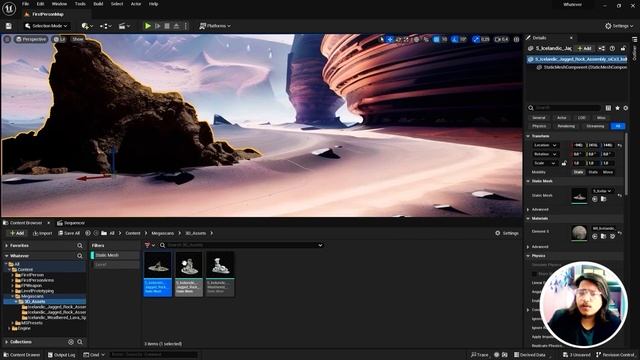
Task: Open the Platforms dropdown
Action: coord(215,26)
